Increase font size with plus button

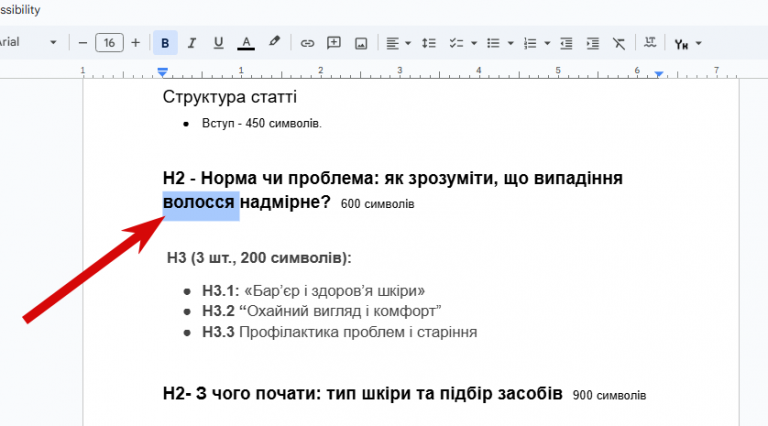(136, 43)
